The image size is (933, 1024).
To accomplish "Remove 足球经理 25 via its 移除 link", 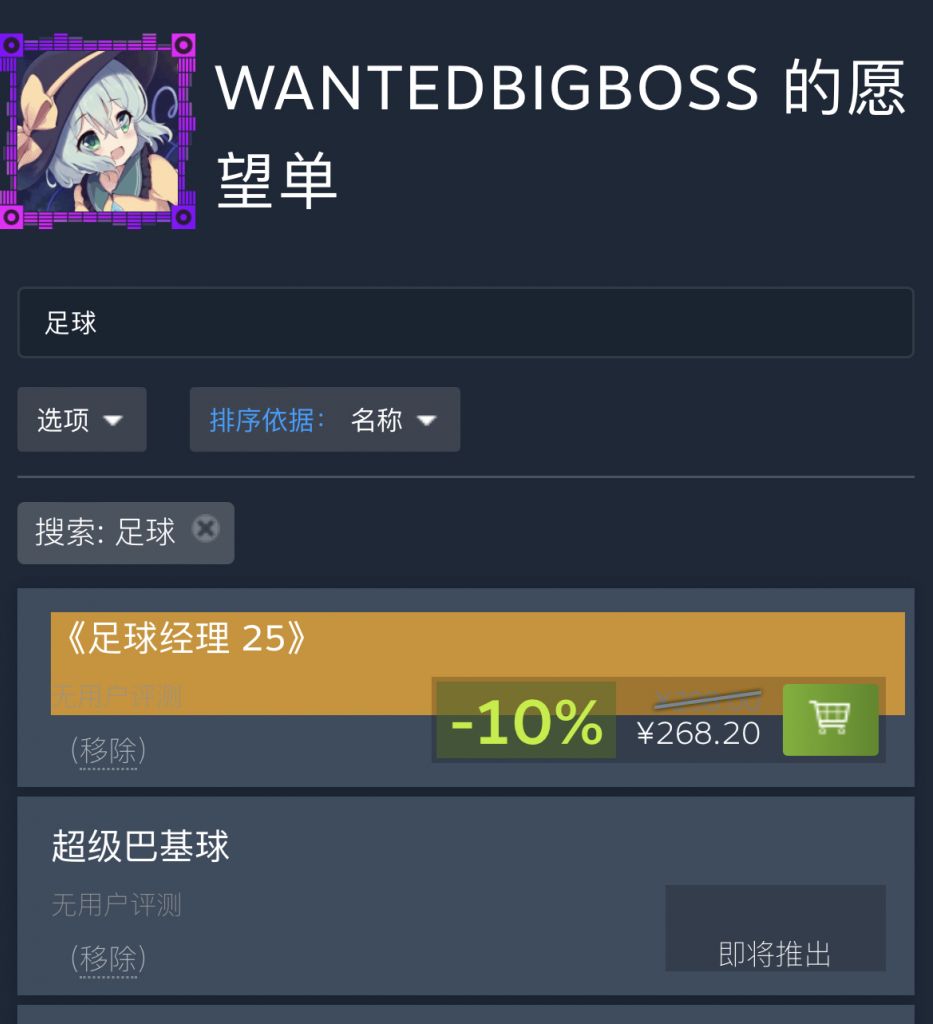I will click(x=108, y=750).
